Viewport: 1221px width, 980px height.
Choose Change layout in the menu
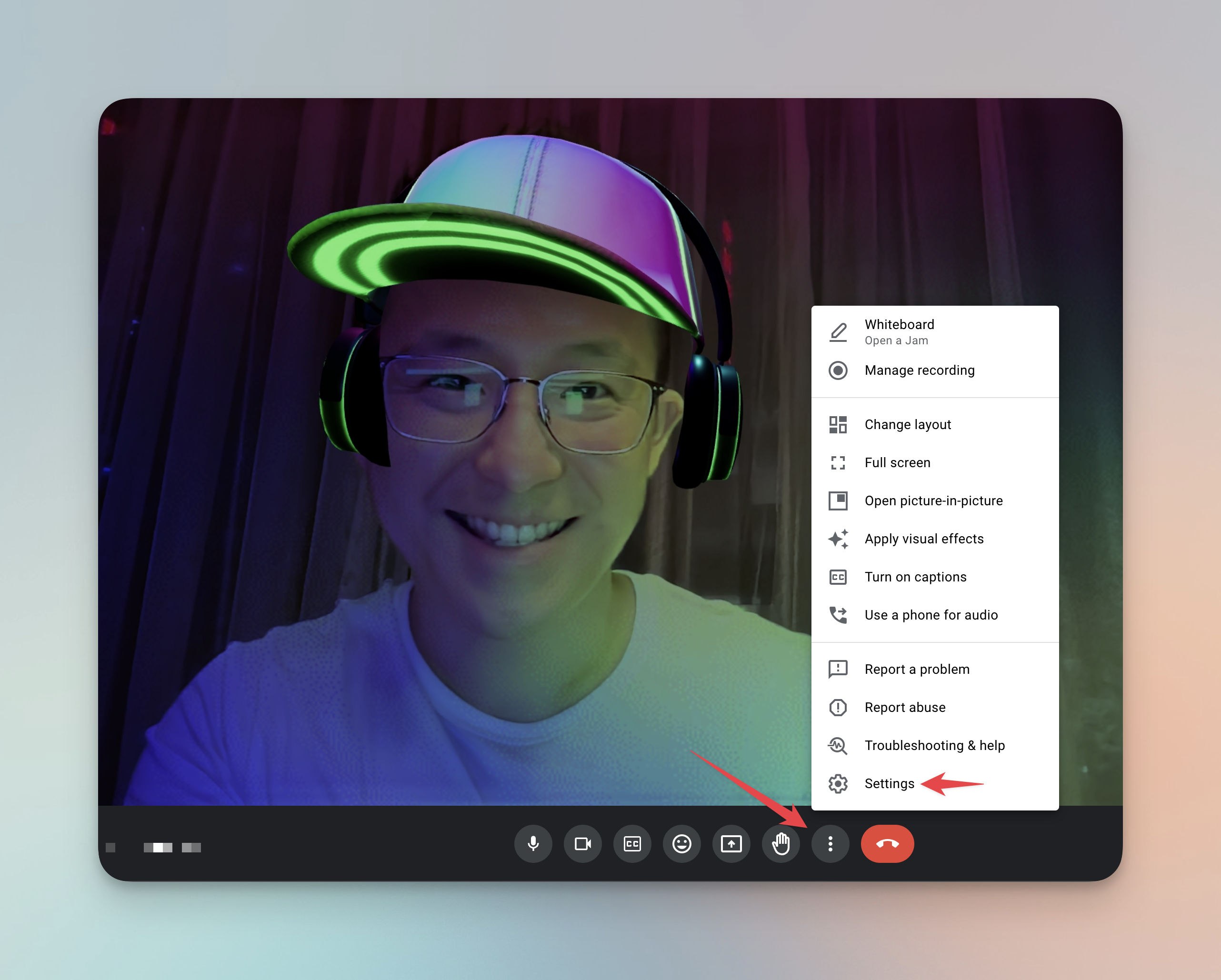(x=935, y=425)
